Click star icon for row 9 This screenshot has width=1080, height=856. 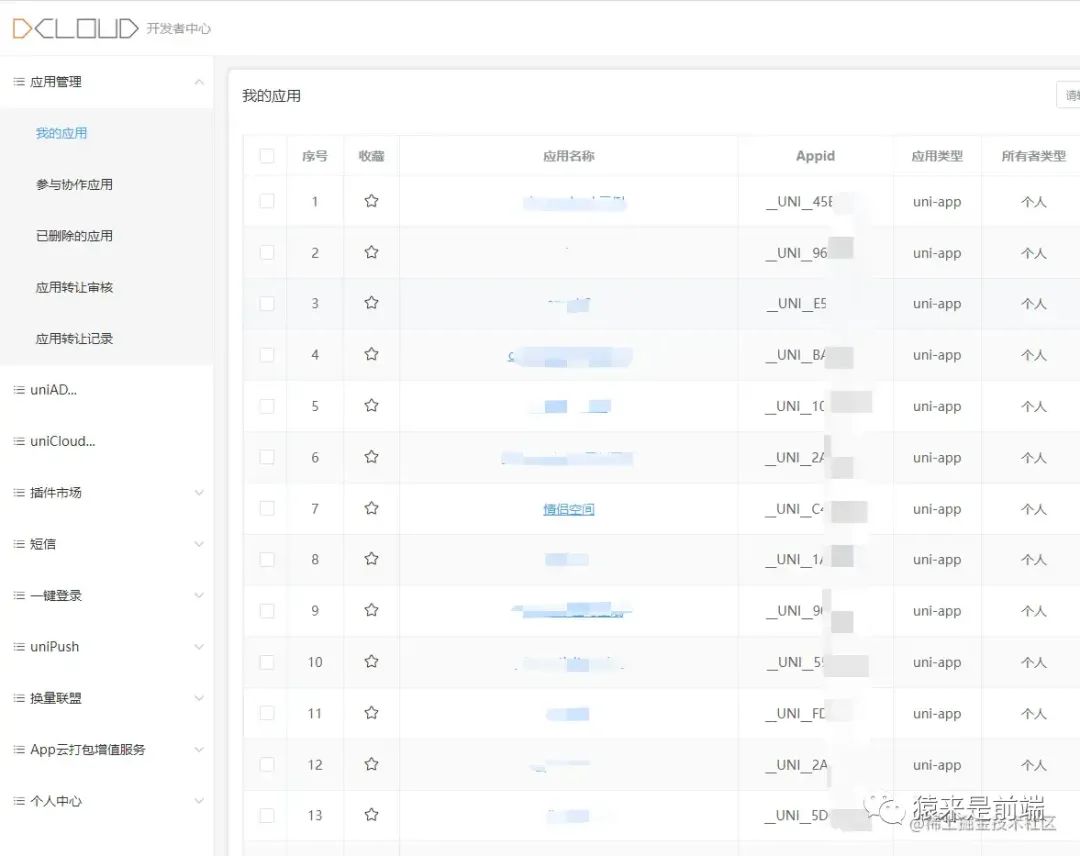[371, 610]
